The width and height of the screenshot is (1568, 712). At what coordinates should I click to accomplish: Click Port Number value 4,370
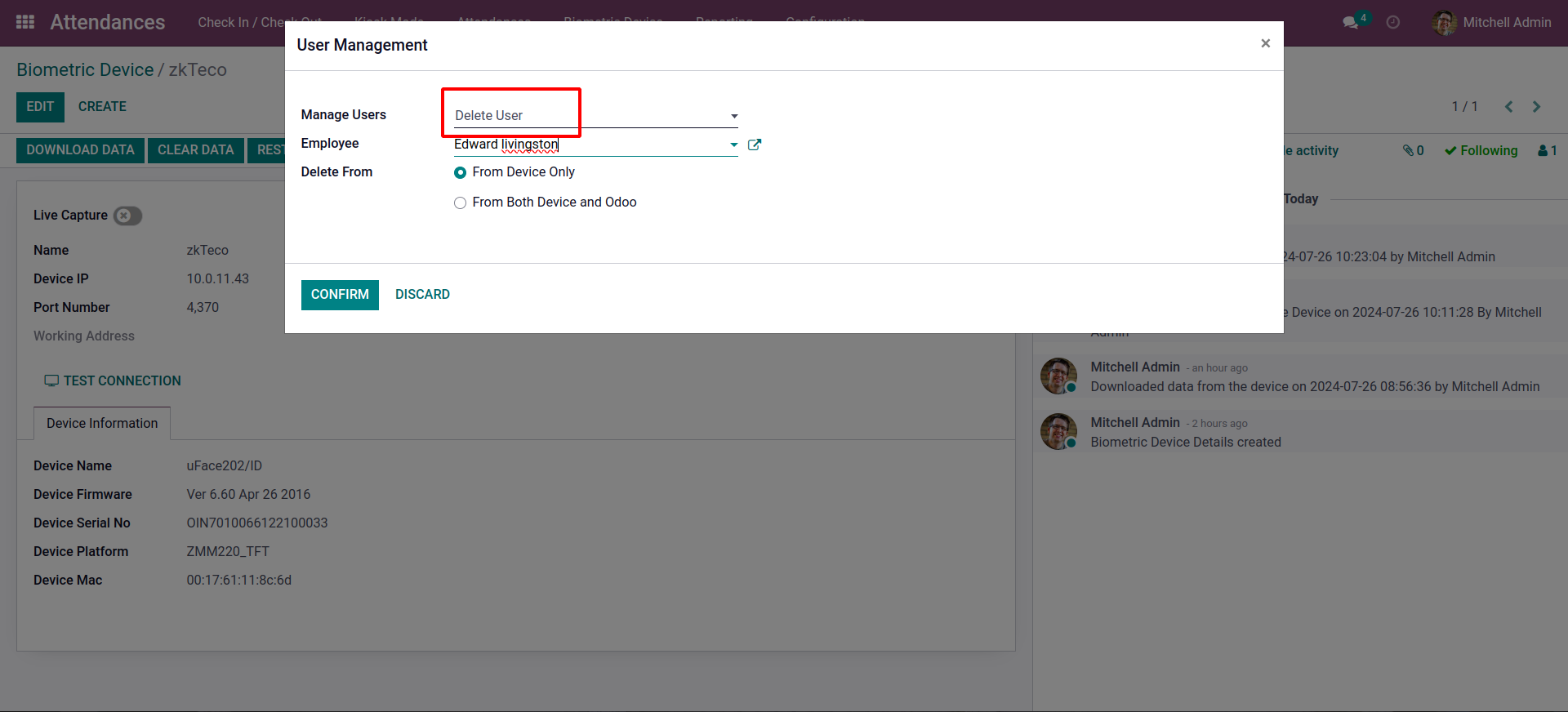[x=203, y=307]
